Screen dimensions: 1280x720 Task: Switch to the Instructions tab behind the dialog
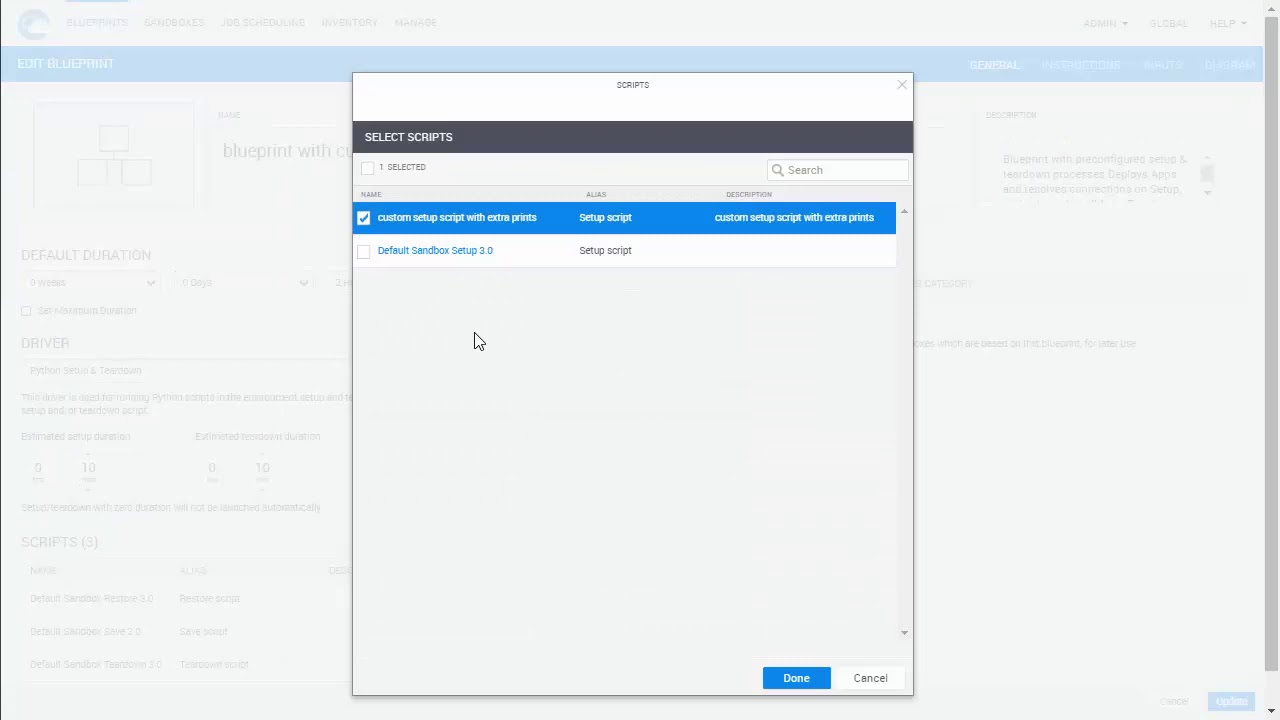1081,65
